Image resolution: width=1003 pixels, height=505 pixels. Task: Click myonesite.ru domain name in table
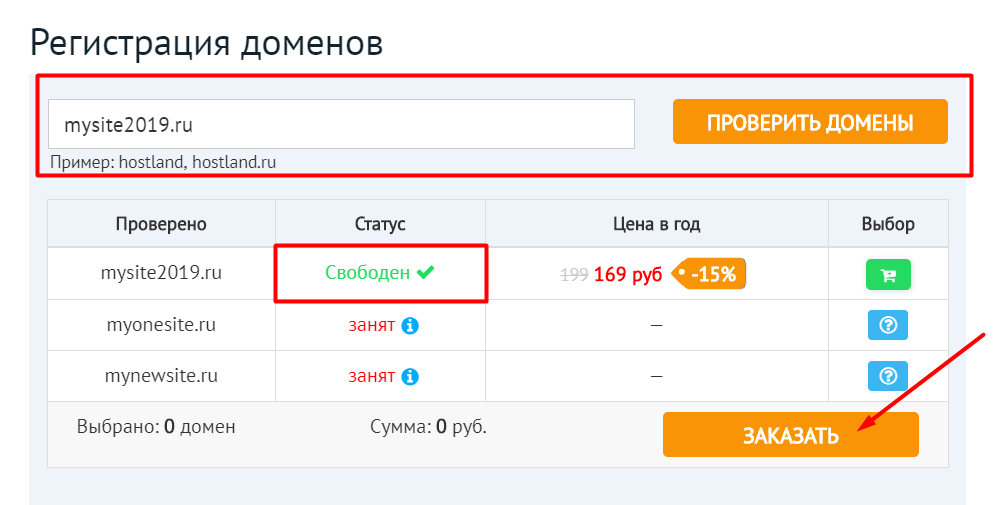coord(161,325)
